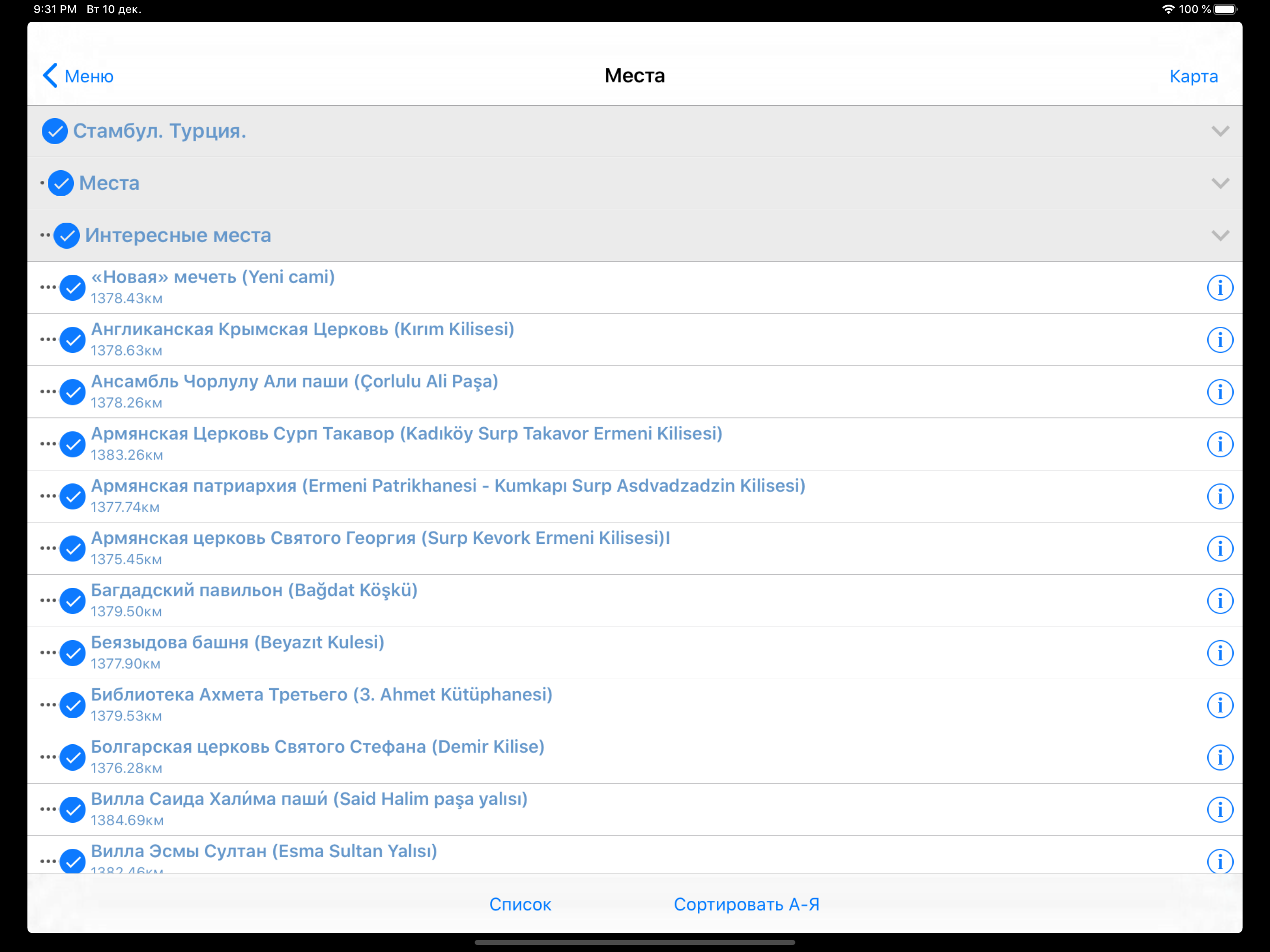The image size is (1270, 952).
Task: Select Багдадский павильон (Bağdat Köşkü) title
Action: [254, 590]
